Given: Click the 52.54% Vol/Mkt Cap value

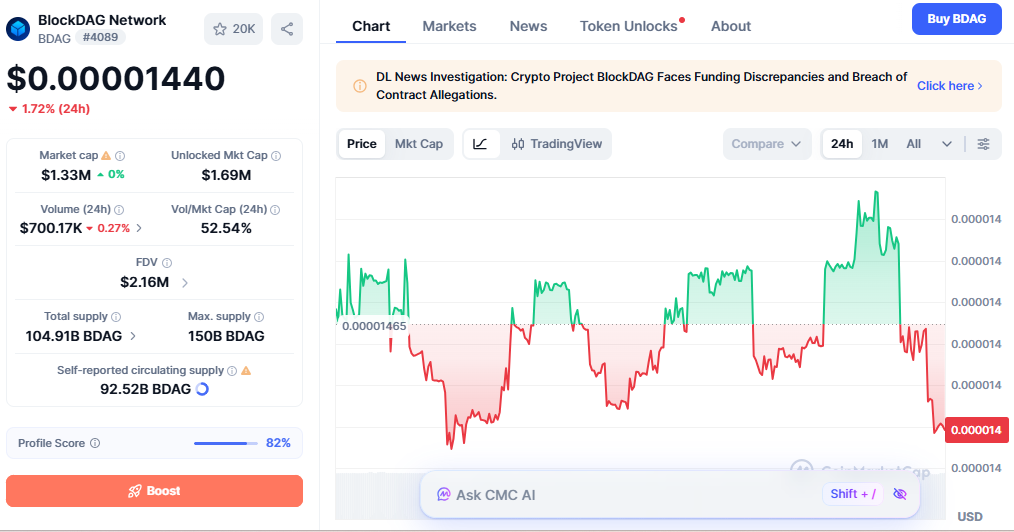Looking at the screenshot, I should (226, 228).
